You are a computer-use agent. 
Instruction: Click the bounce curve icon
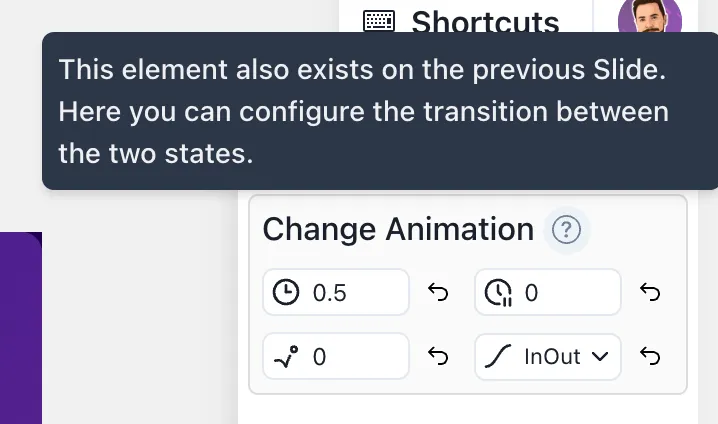[286, 357]
